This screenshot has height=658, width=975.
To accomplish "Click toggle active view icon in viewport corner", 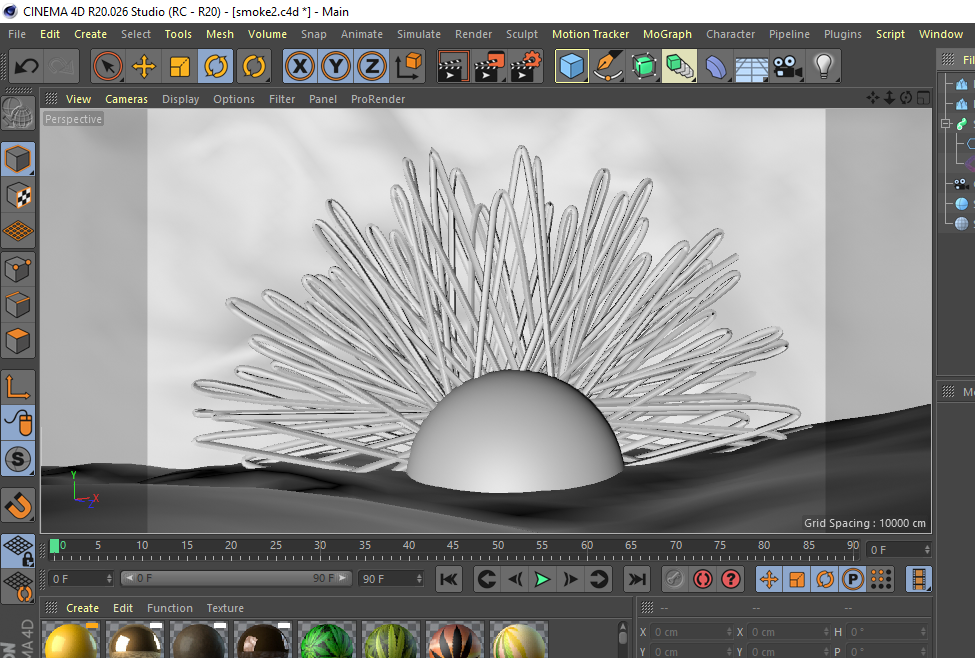I will pyautogui.click(x=923, y=98).
